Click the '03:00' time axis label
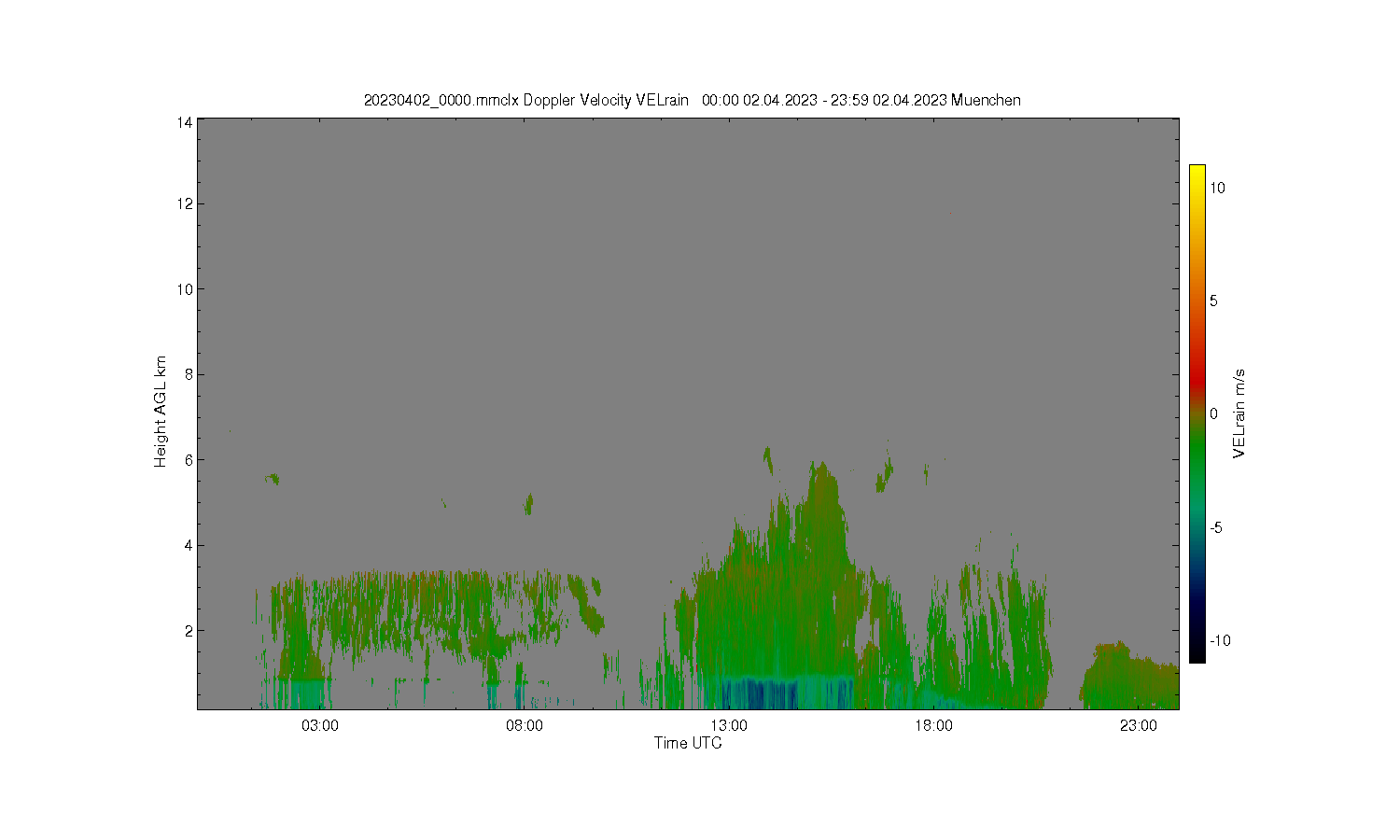Image resolution: width=1400 pixels, height=840 pixels. click(319, 726)
